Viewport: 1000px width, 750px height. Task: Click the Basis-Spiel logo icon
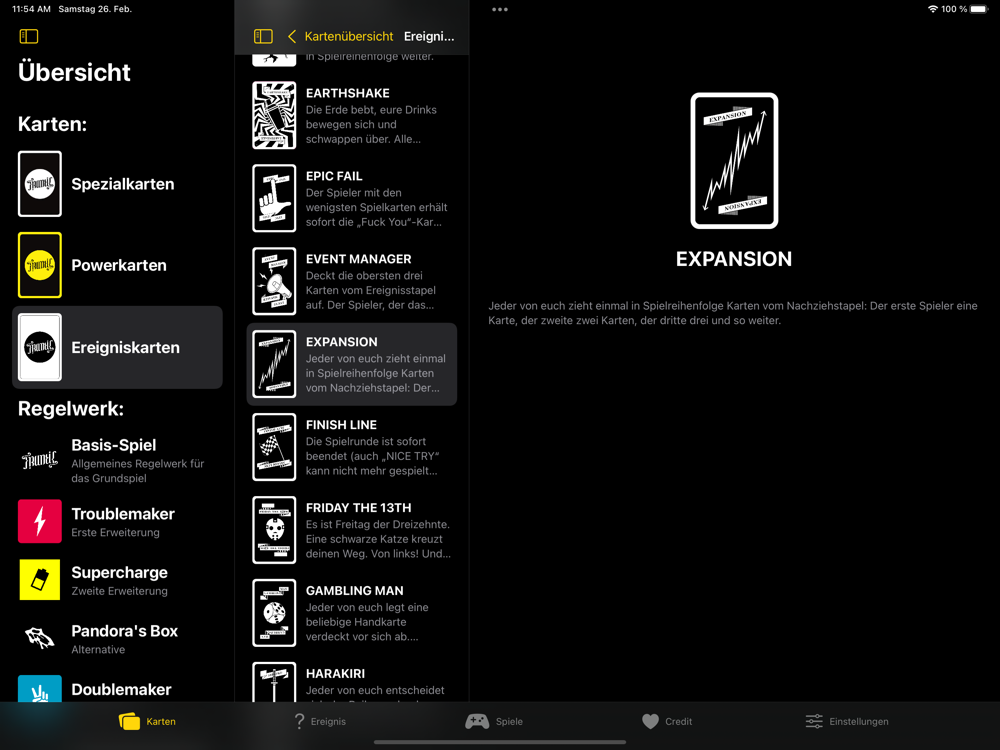pyautogui.click(x=40, y=460)
